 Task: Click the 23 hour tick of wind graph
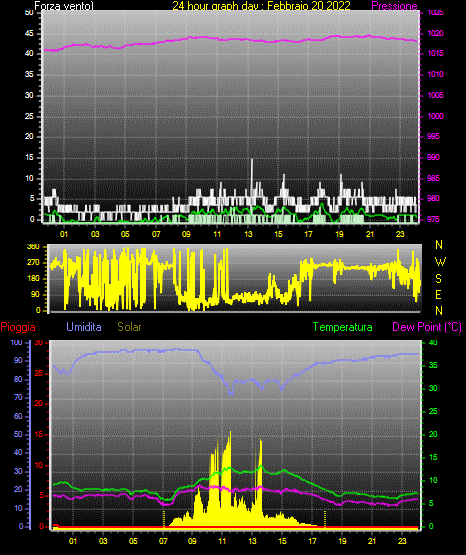[x=400, y=234]
